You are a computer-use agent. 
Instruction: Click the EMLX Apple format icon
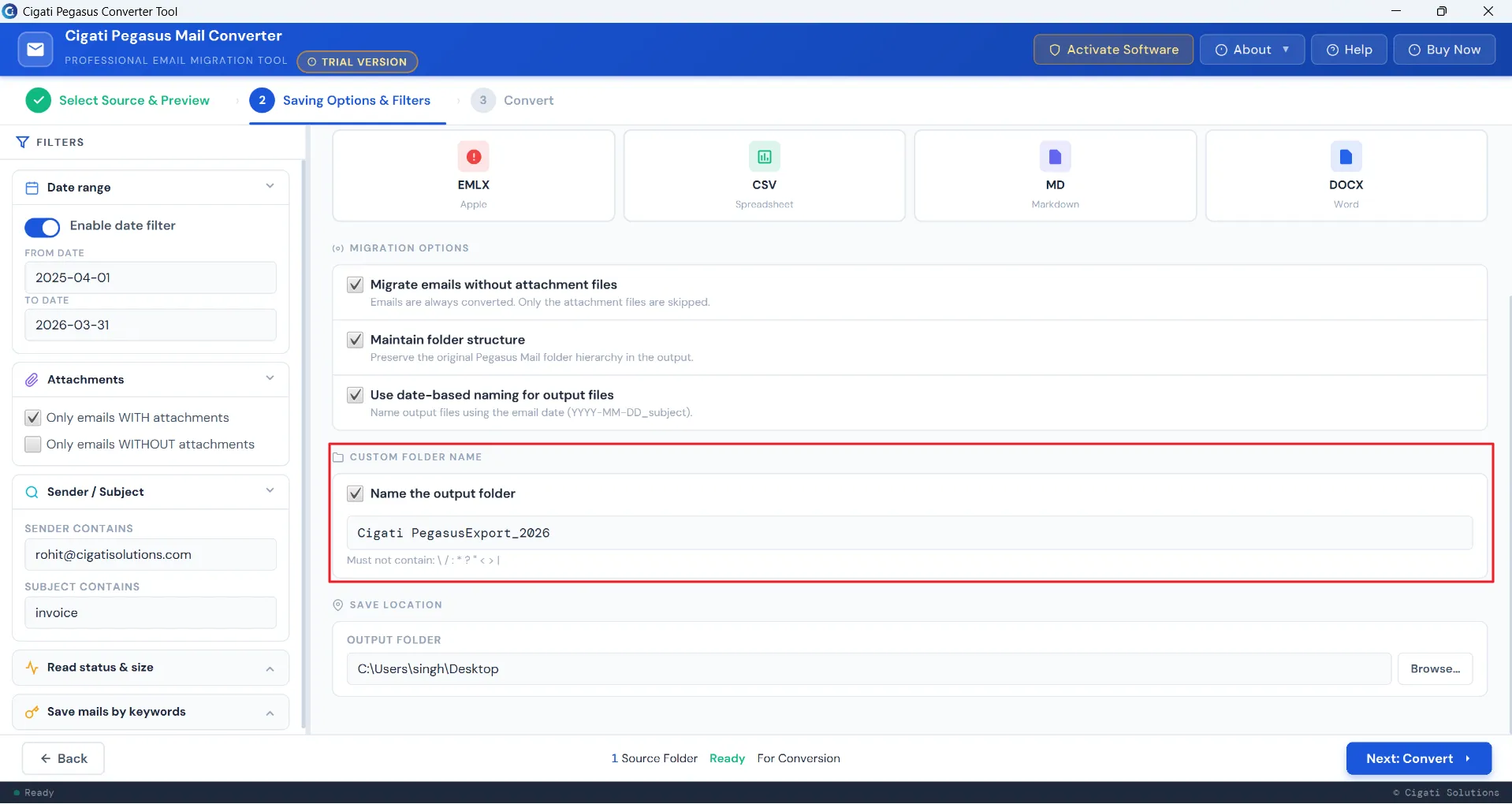coord(474,157)
